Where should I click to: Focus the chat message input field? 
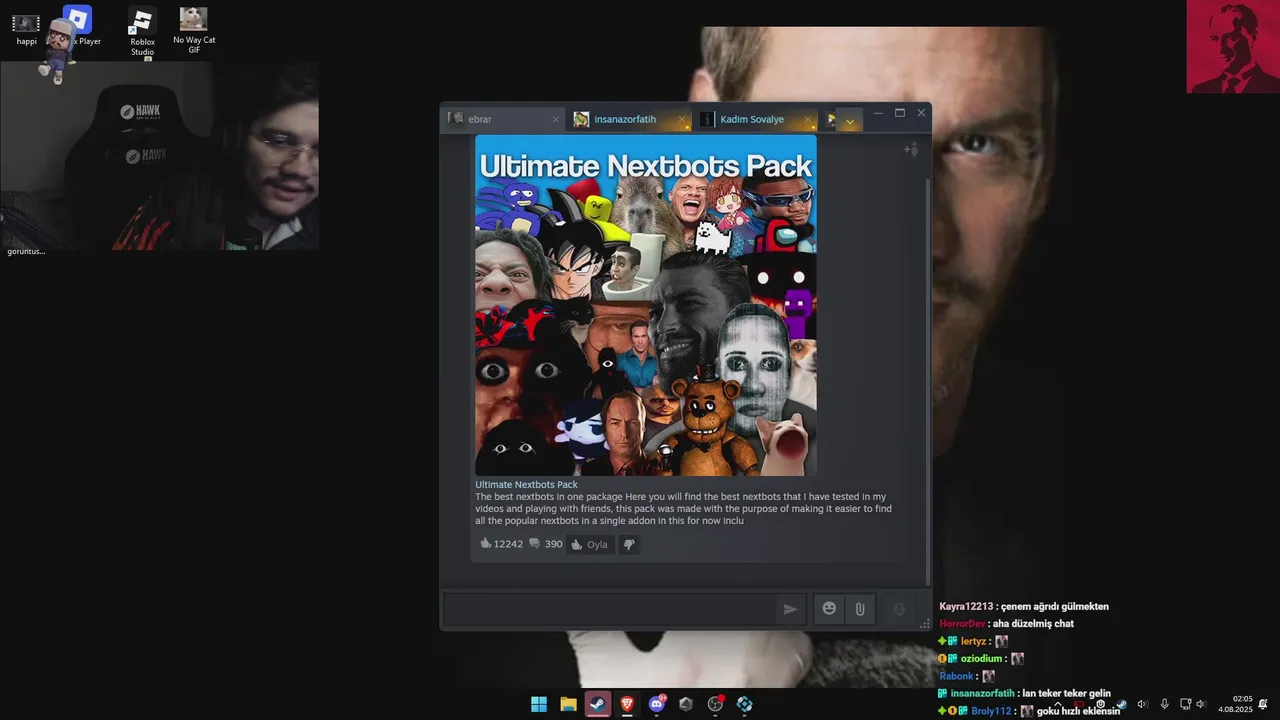point(610,609)
